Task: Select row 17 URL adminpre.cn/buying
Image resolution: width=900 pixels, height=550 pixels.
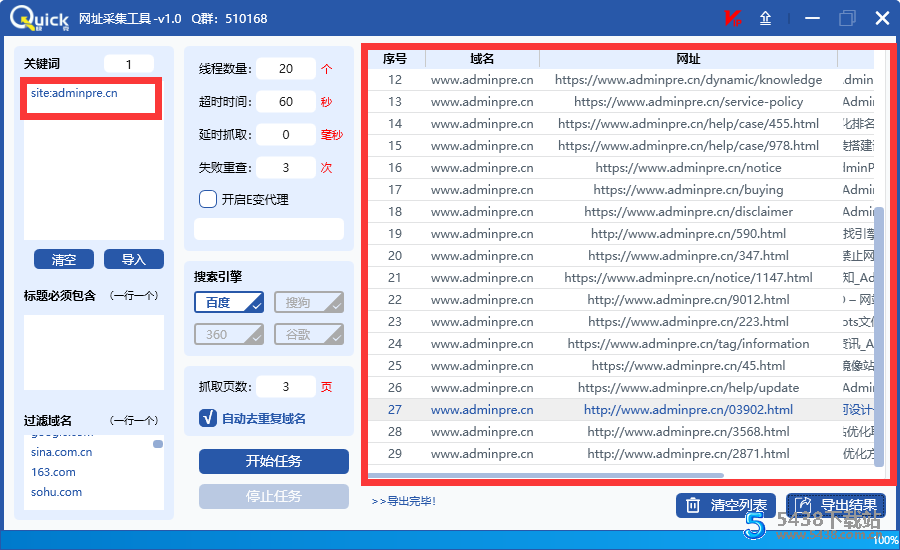Action: click(688, 189)
